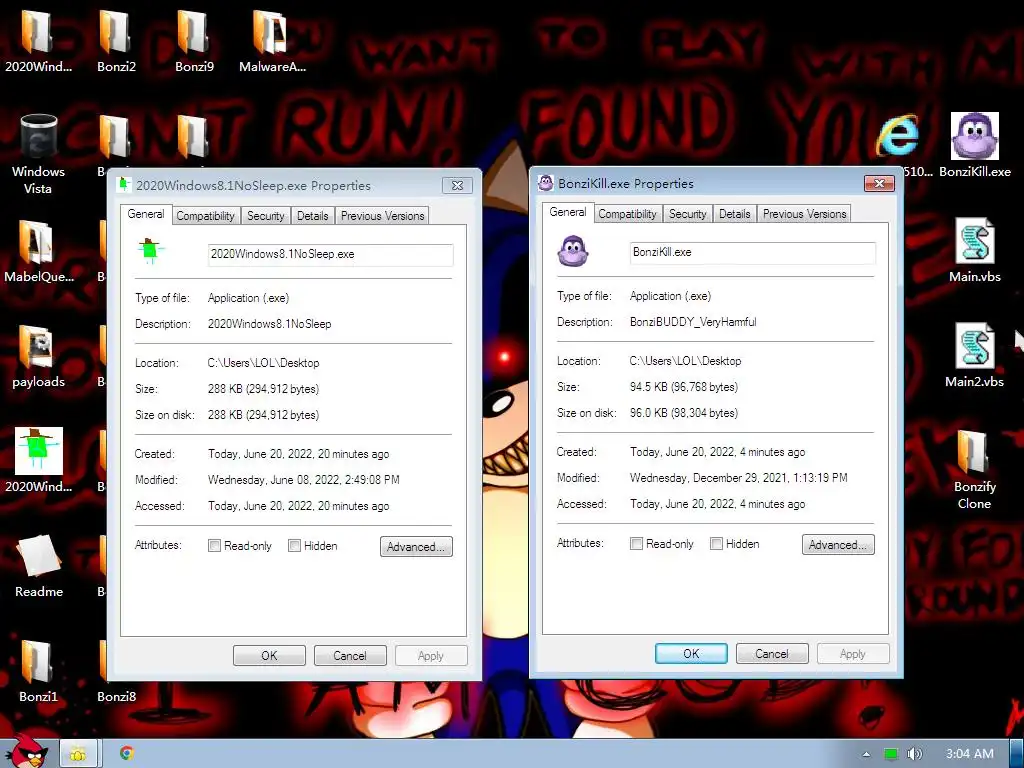Open the MabelQue... folder icon

click(38, 251)
